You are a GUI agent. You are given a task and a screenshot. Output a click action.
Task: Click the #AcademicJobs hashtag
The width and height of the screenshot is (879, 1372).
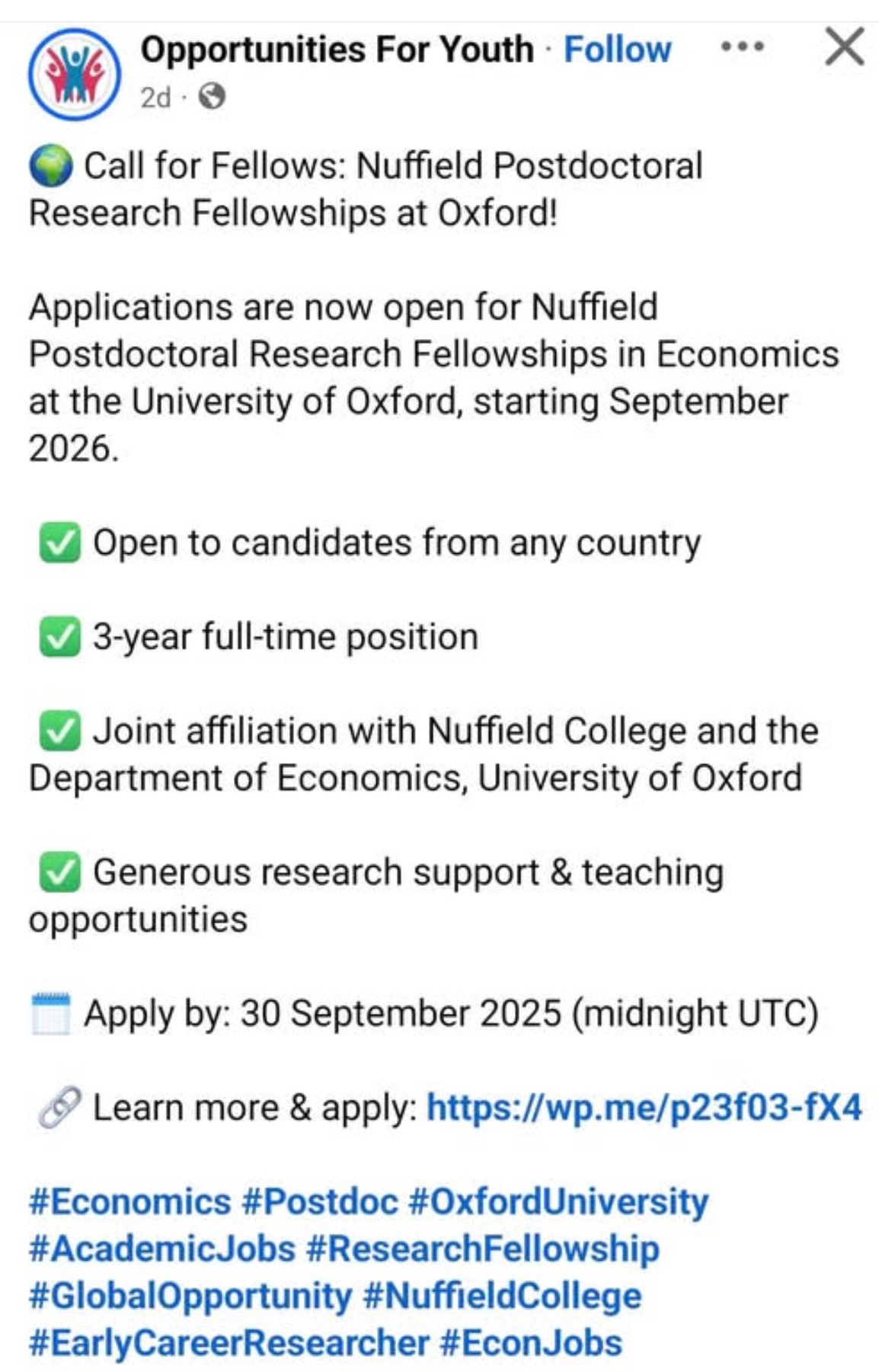pos(161,1249)
